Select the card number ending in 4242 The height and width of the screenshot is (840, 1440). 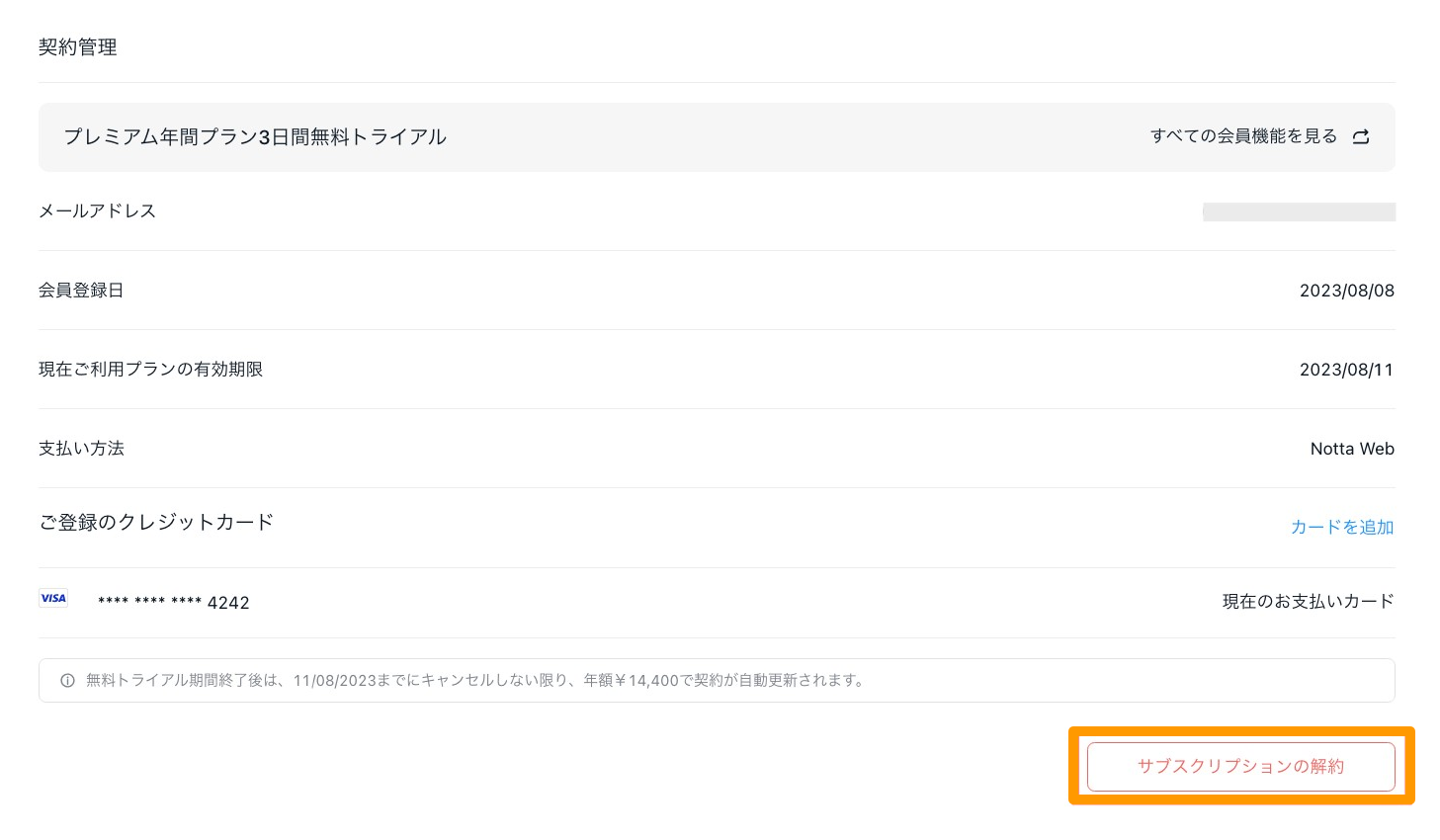click(174, 602)
